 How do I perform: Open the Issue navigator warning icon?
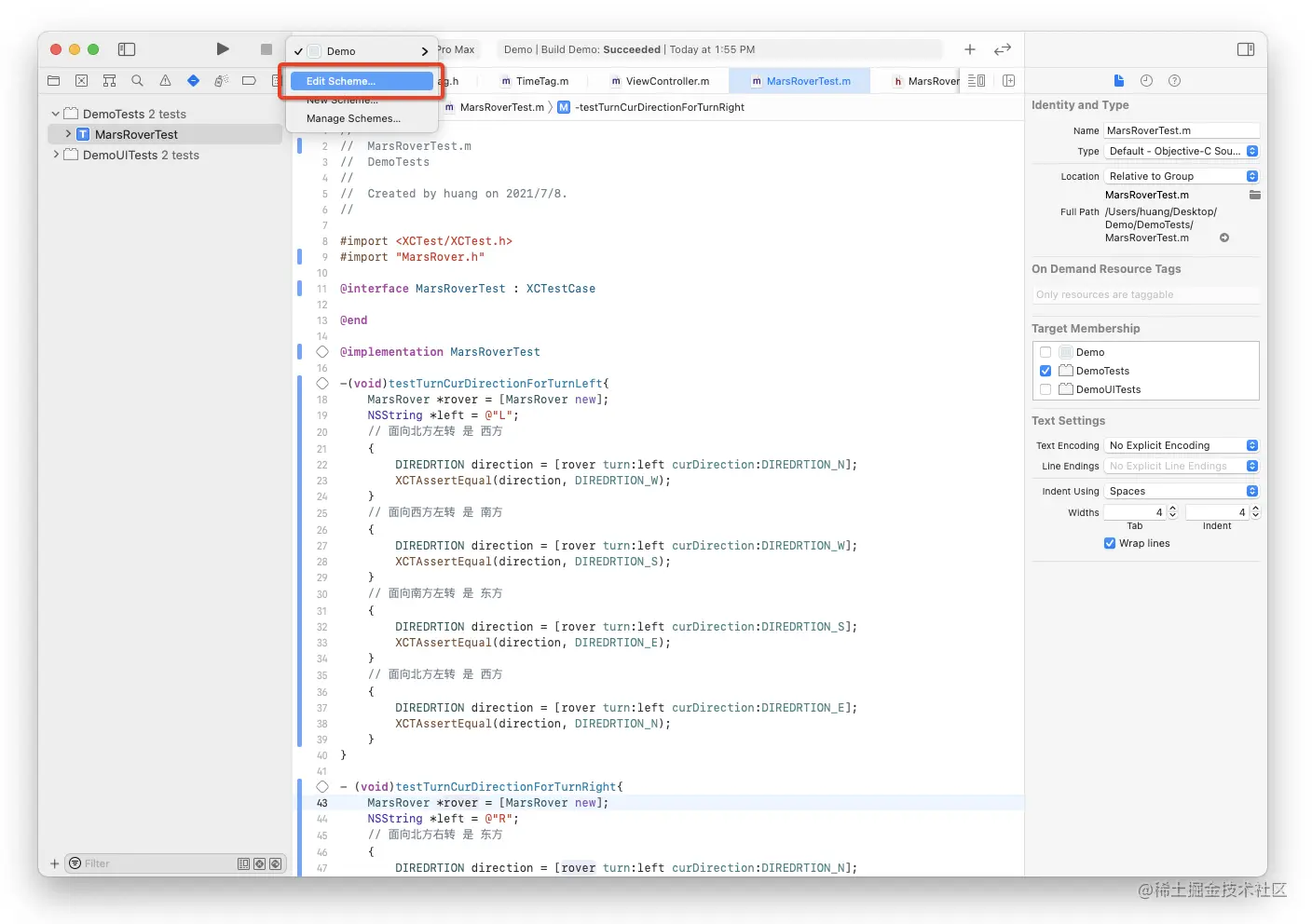[x=165, y=81]
